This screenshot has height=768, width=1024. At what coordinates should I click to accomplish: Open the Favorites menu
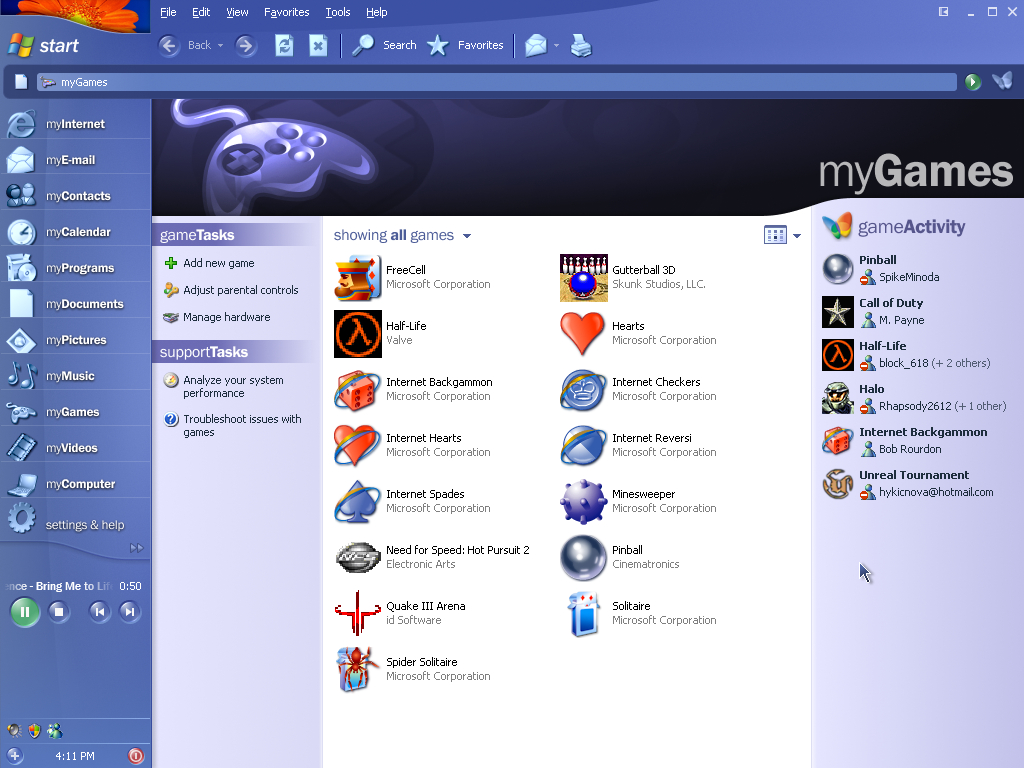[286, 12]
